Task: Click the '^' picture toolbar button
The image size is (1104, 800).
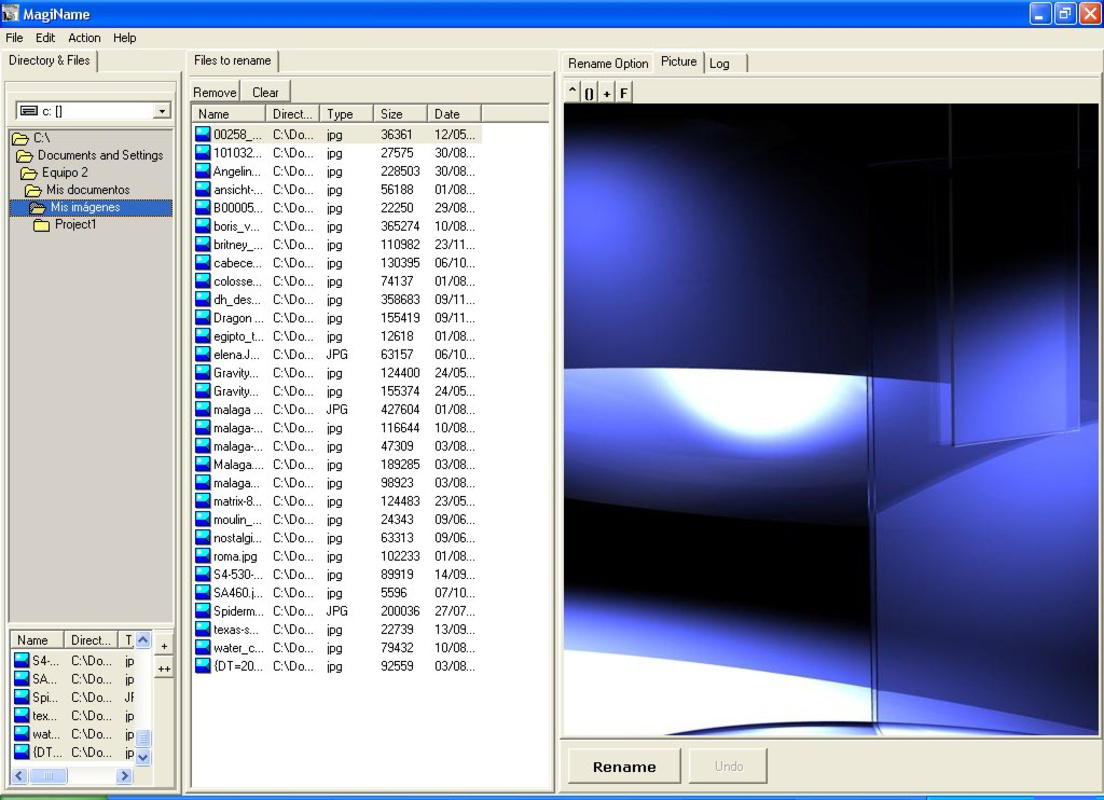Action: point(572,92)
